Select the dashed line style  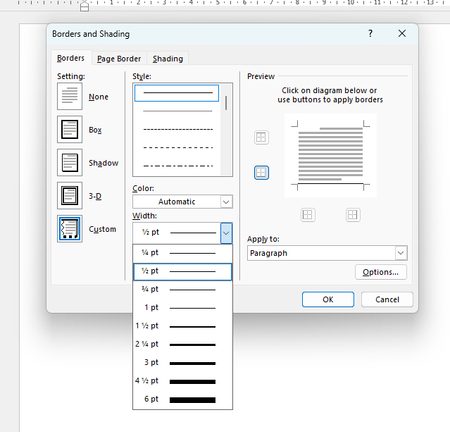pyautogui.click(x=177, y=147)
